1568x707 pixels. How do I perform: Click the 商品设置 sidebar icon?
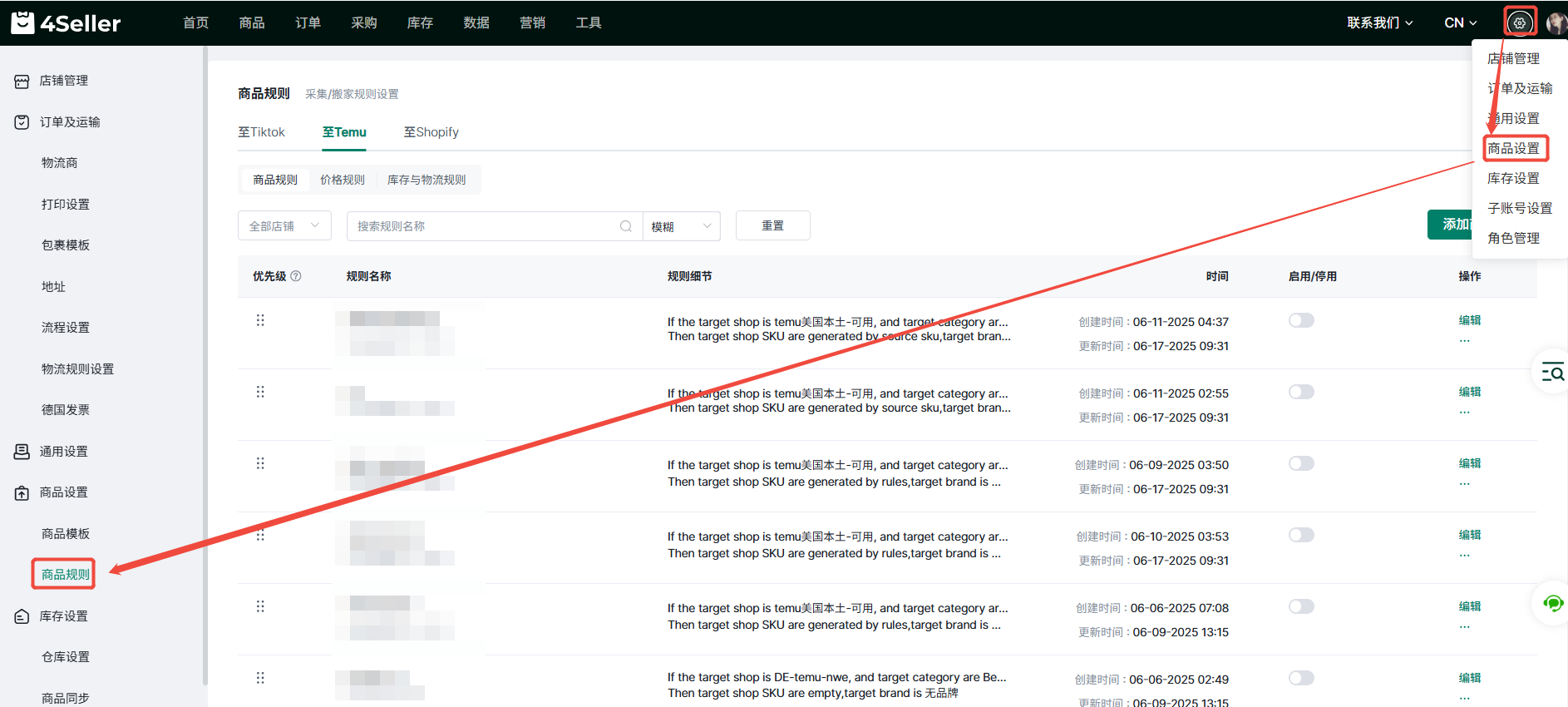(22, 493)
